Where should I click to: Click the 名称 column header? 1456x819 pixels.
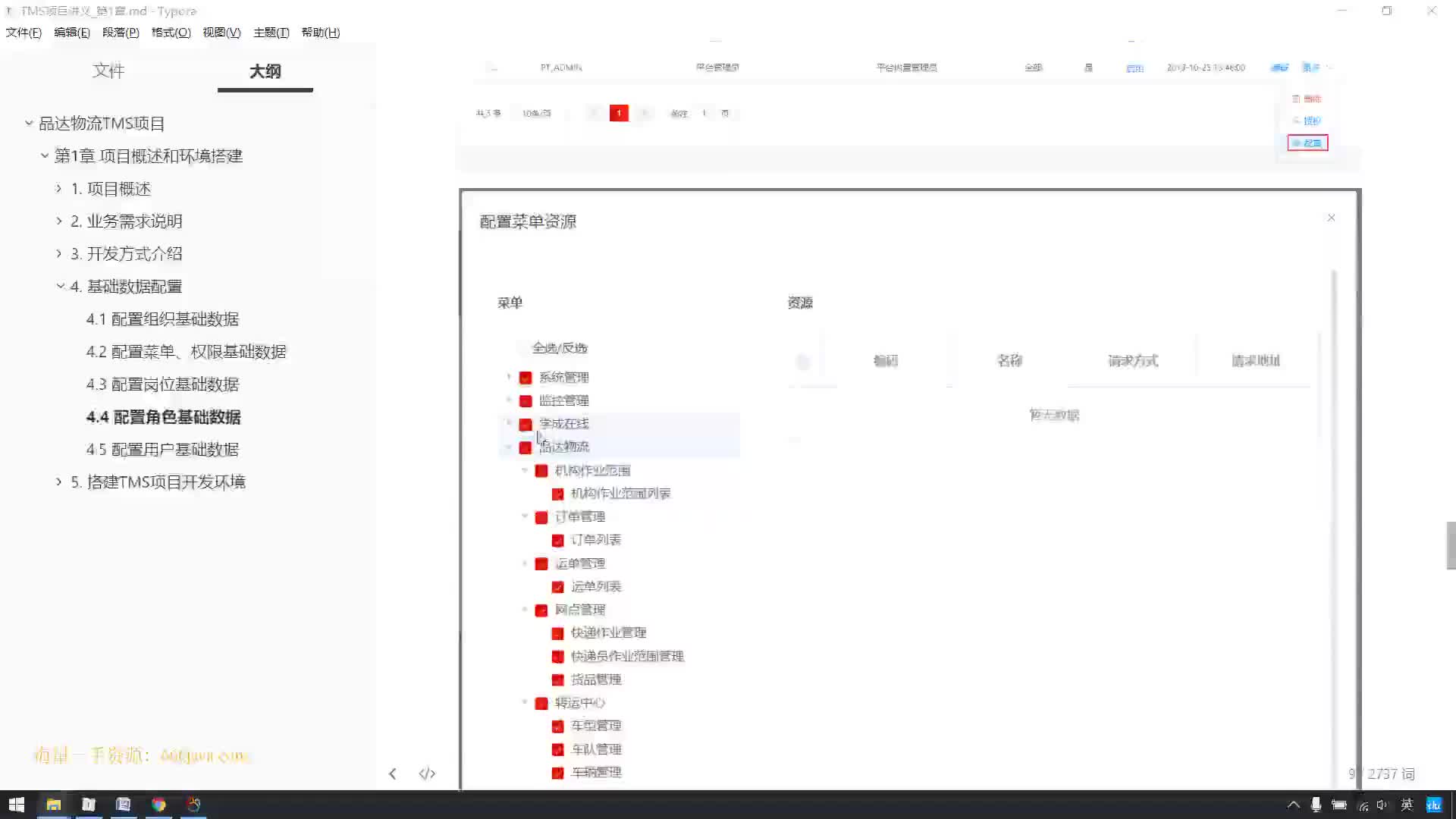(1009, 361)
